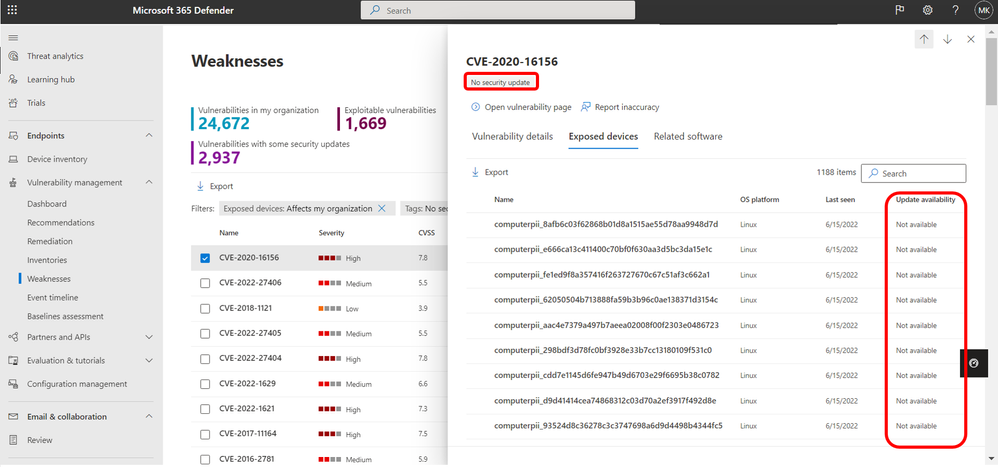Expand the Partners and APIs chevron
The image size is (998, 467).
click(x=149, y=337)
